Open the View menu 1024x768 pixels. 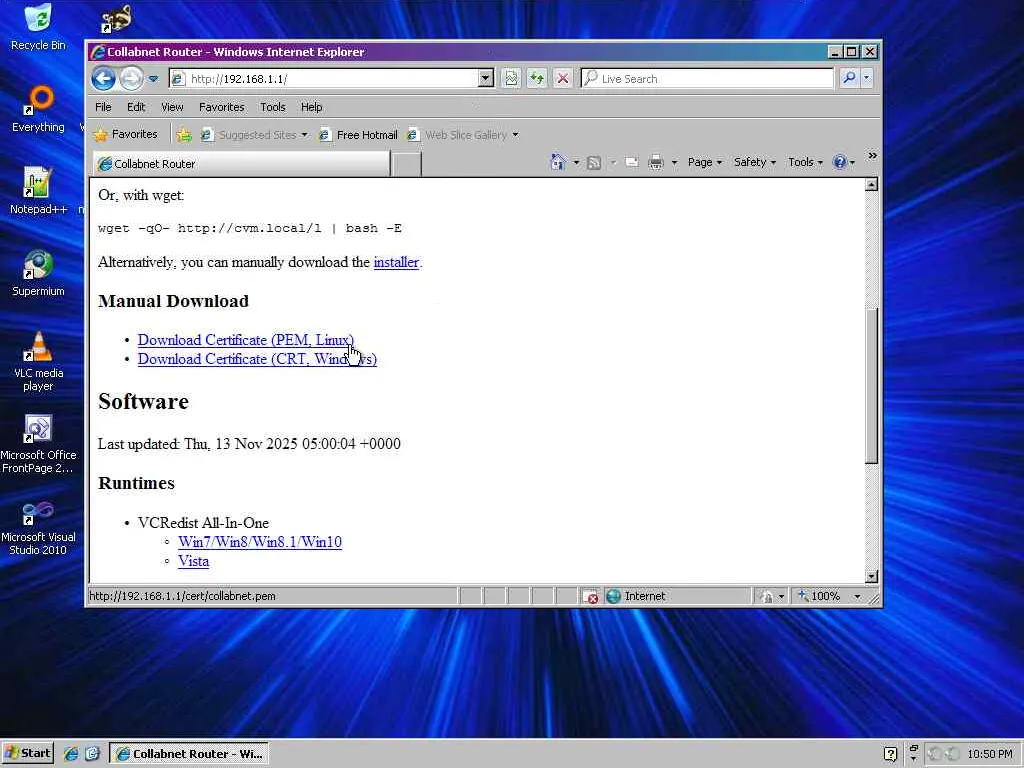tap(172, 107)
